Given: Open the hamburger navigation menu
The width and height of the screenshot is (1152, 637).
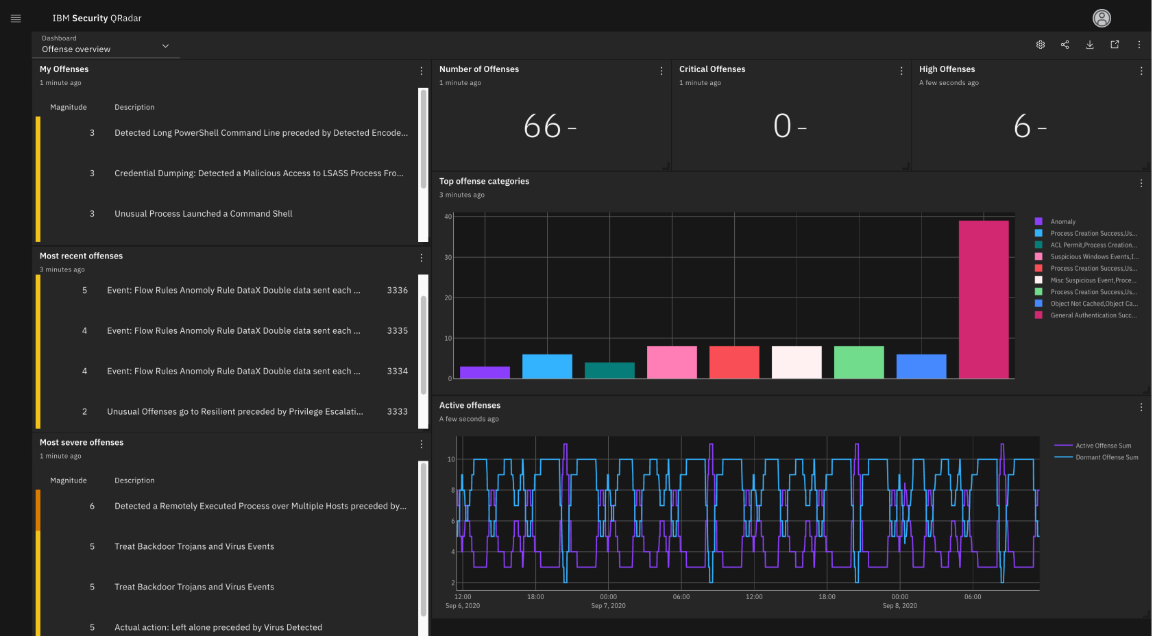Looking at the screenshot, I should click(x=15, y=18).
